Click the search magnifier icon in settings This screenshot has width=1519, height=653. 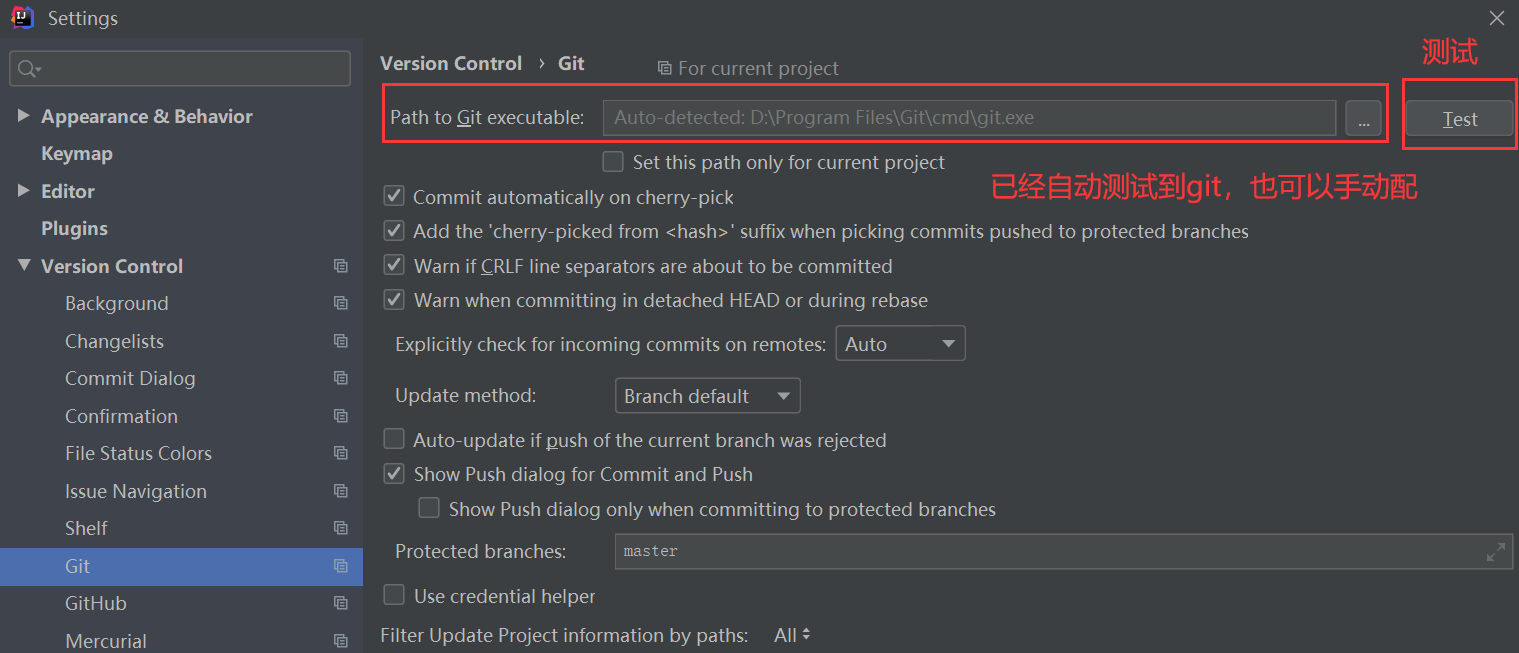click(29, 69)
